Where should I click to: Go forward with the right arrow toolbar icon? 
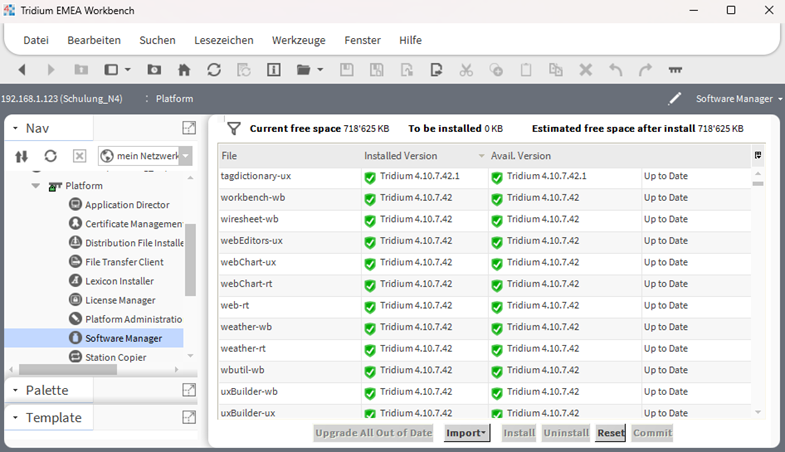pyautogui.click(x=51, y=70)
